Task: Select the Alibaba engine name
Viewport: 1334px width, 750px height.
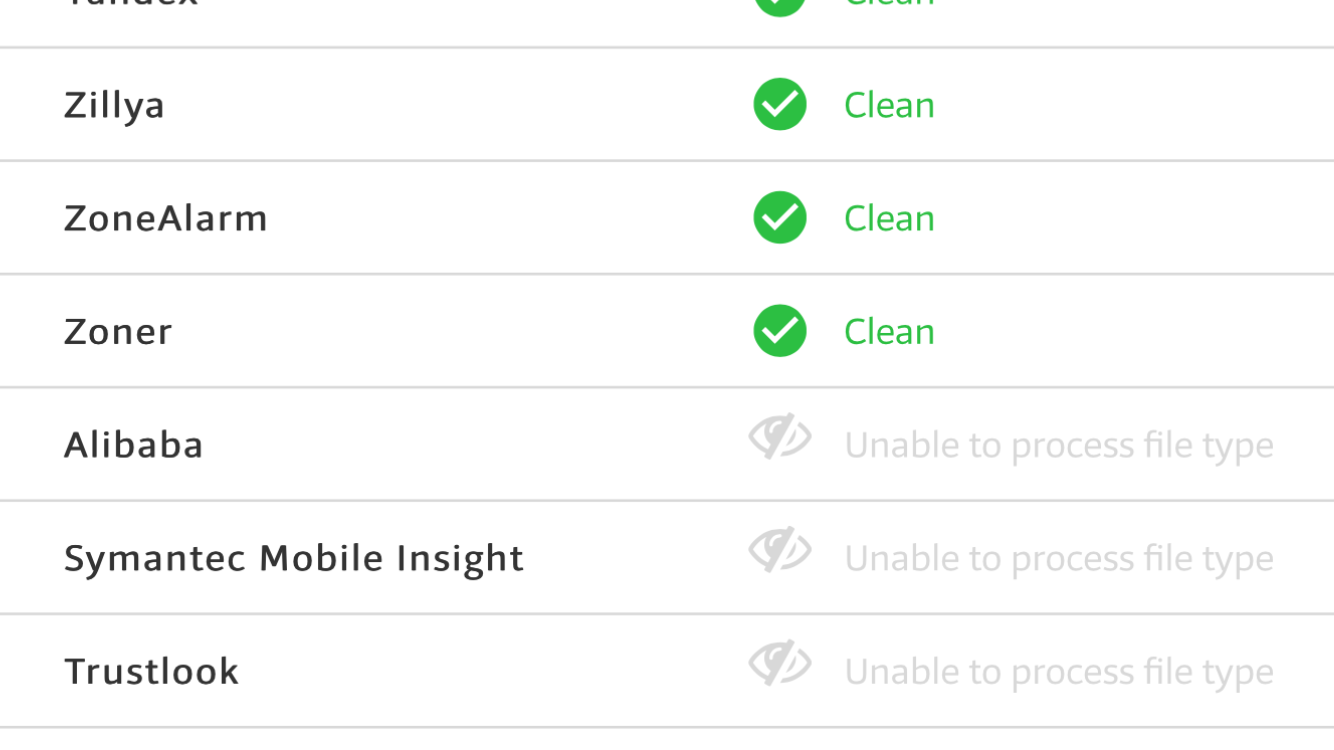Action: coord(134,444)
